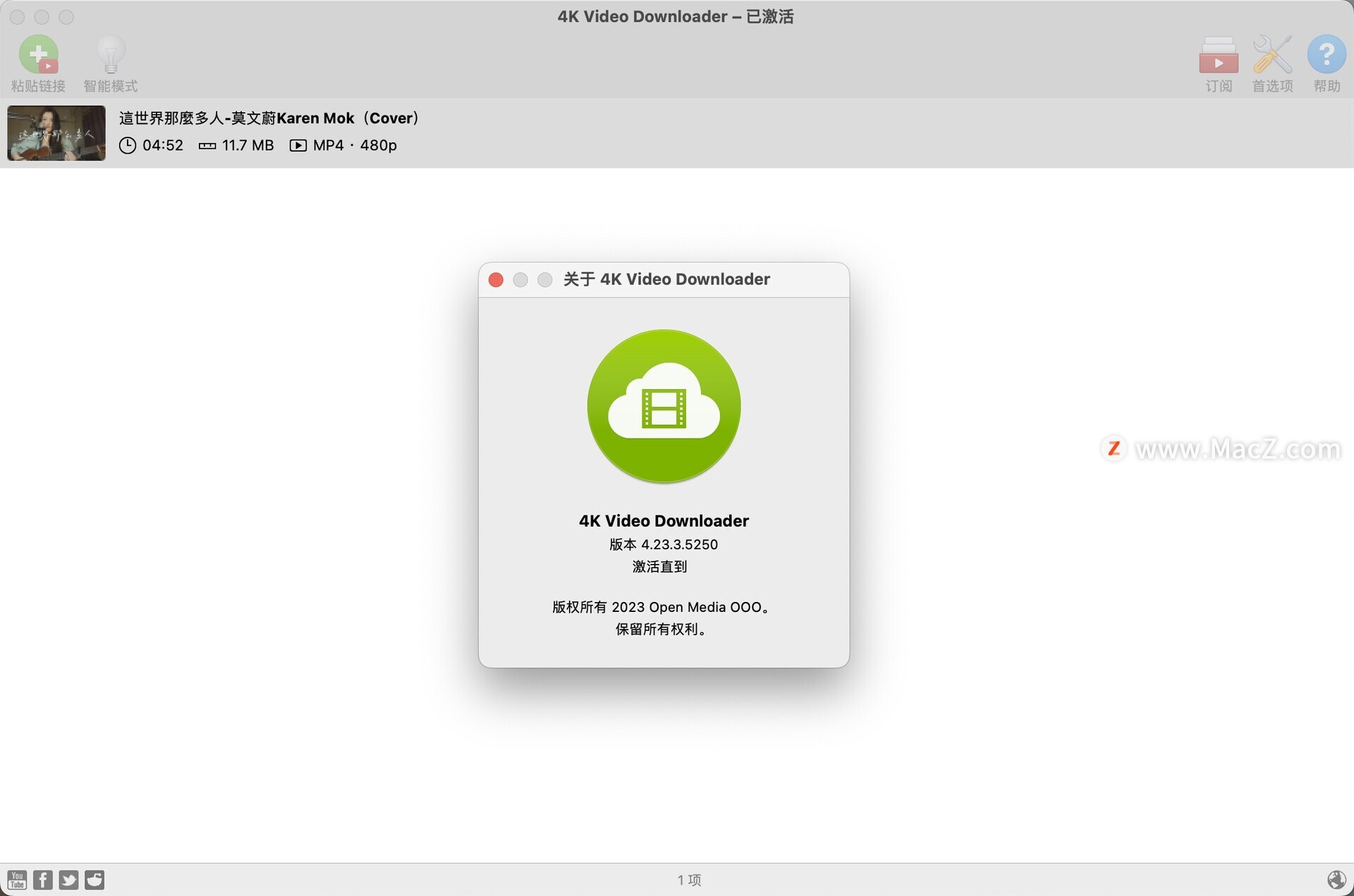Click the clock icon beside 04:52
This screenshot has height=896, width=1354.
tap(128, 145)
